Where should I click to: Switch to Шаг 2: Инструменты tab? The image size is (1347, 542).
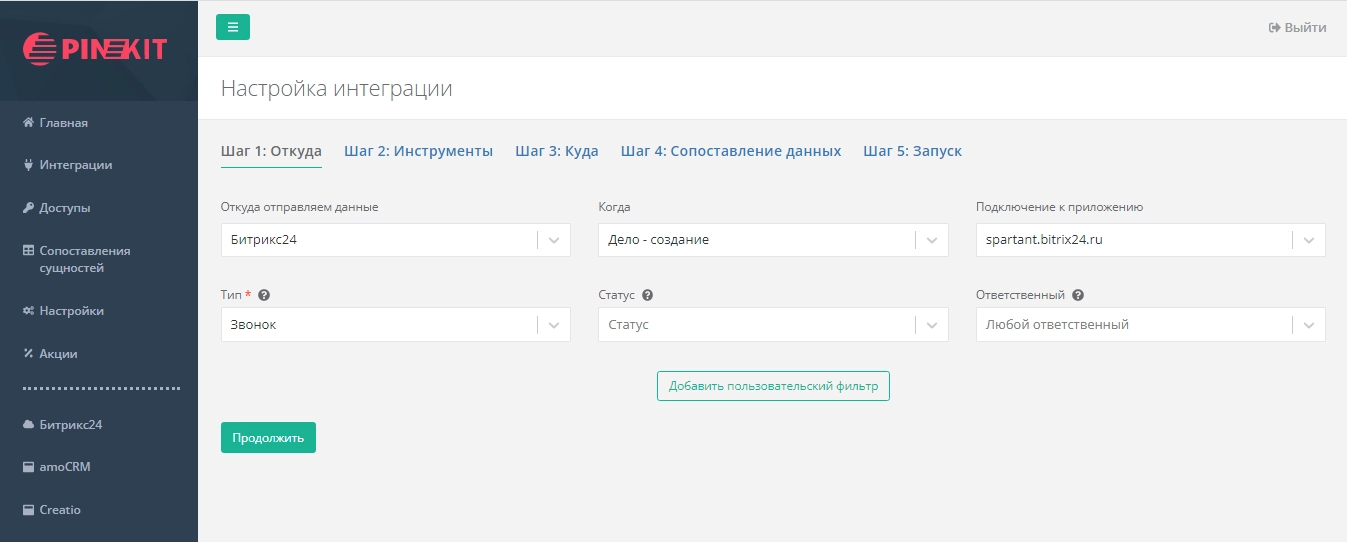[418, 151]
